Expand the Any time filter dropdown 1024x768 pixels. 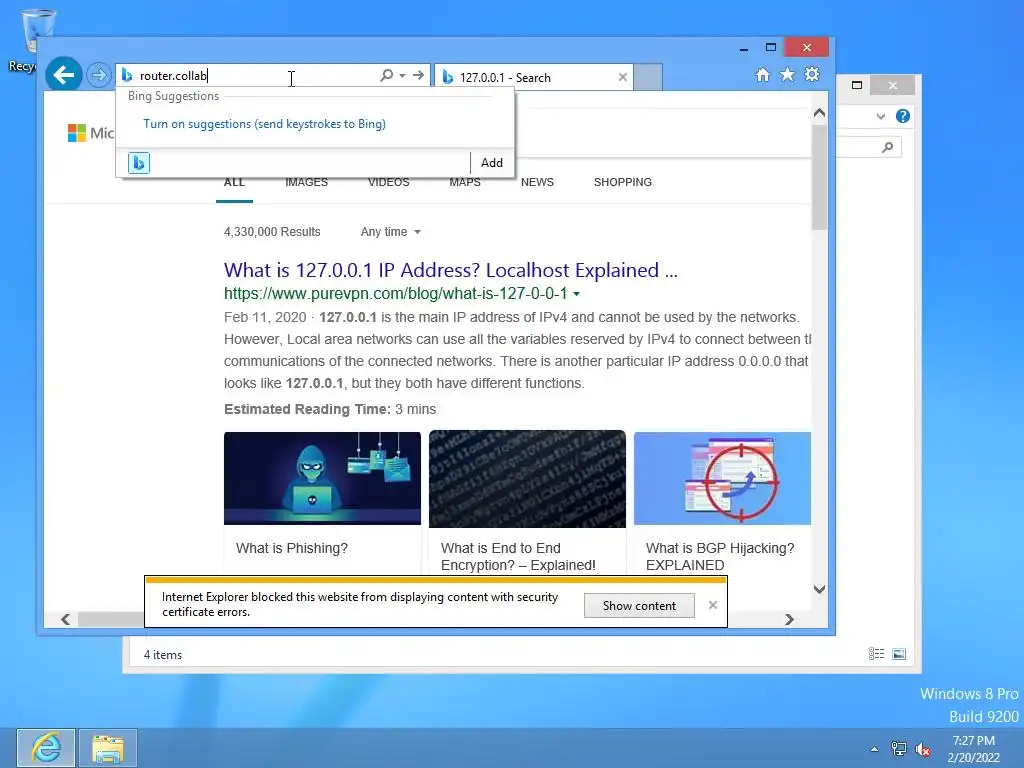coord(391,232)
